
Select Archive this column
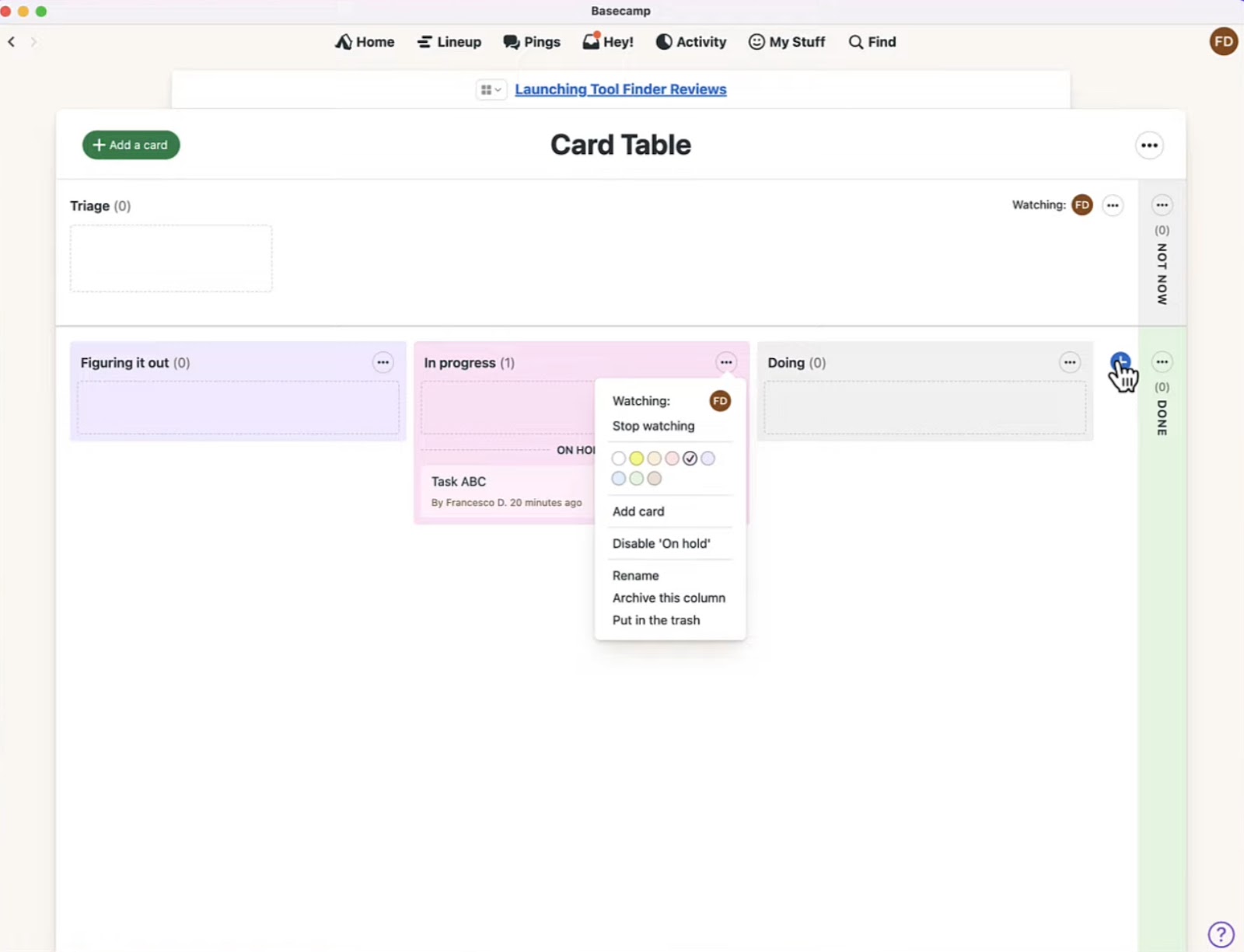tap(669, 598)
